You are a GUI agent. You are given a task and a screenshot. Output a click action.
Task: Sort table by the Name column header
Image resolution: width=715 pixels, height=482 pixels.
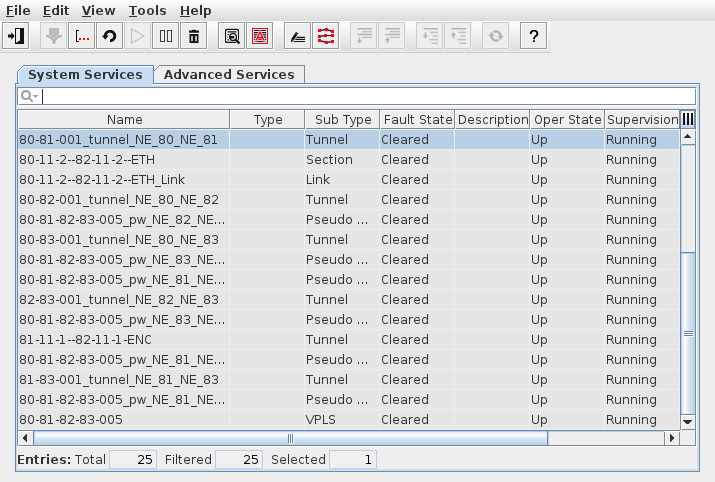[x=125, y=119]
